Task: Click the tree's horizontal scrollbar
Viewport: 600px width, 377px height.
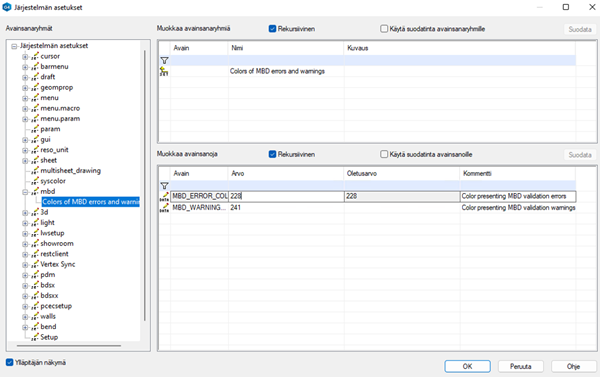Action: [69, 346]
